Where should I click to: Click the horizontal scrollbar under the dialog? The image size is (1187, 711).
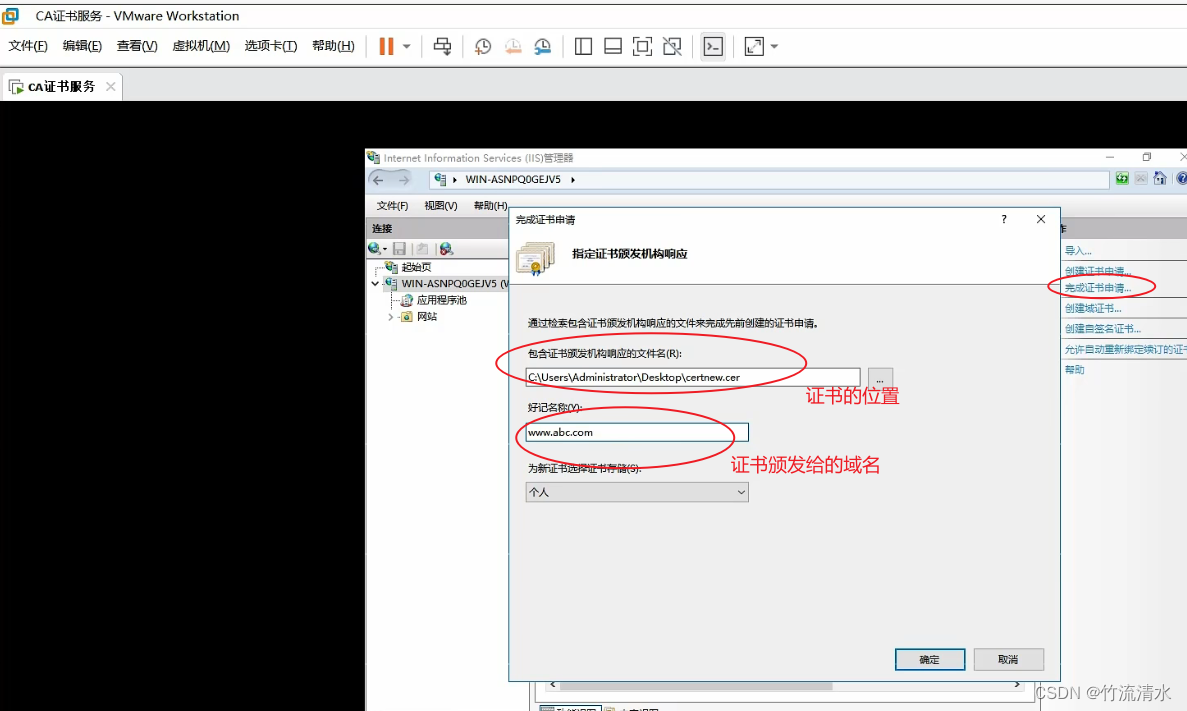(696, 685)
